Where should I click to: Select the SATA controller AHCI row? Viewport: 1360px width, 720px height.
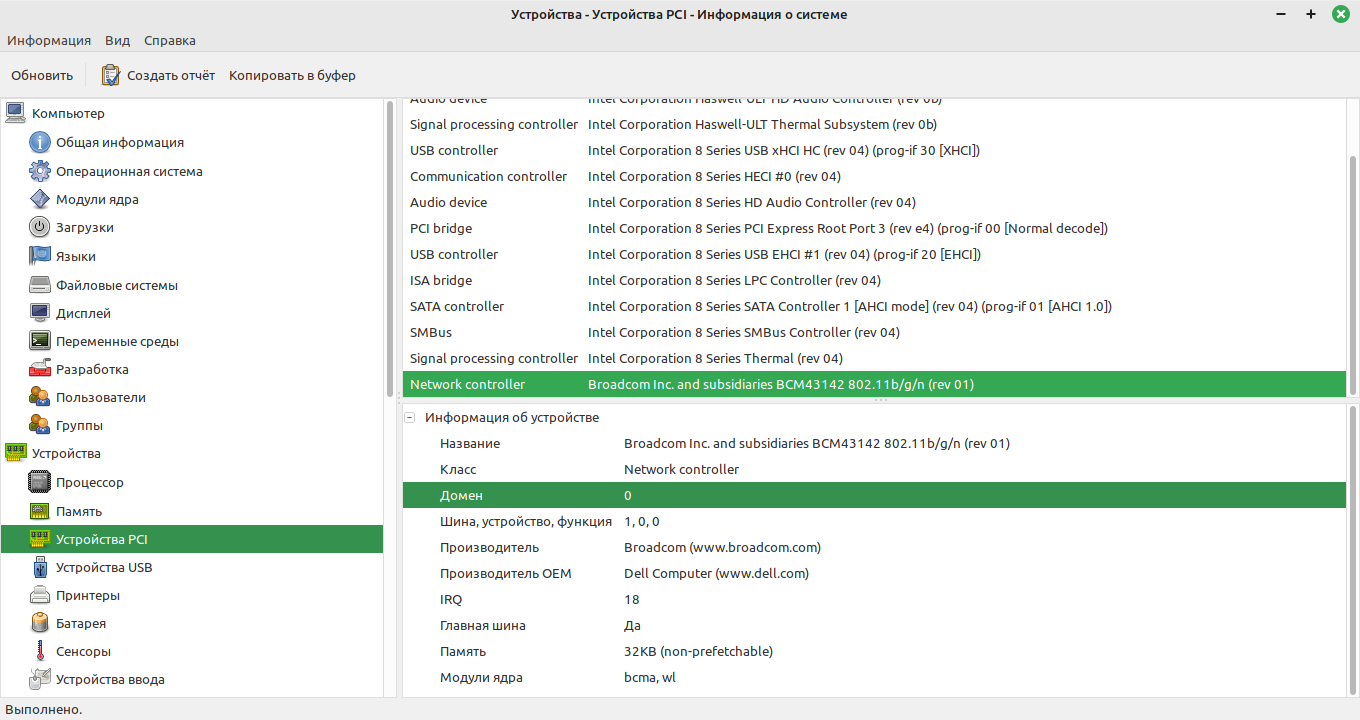pos(874,306)
